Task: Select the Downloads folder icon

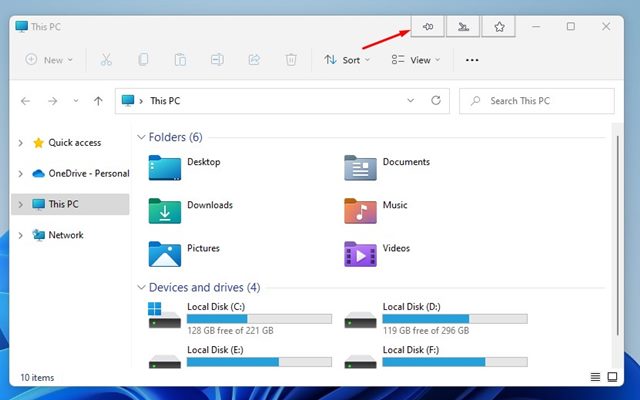Action: click(164, 211)
